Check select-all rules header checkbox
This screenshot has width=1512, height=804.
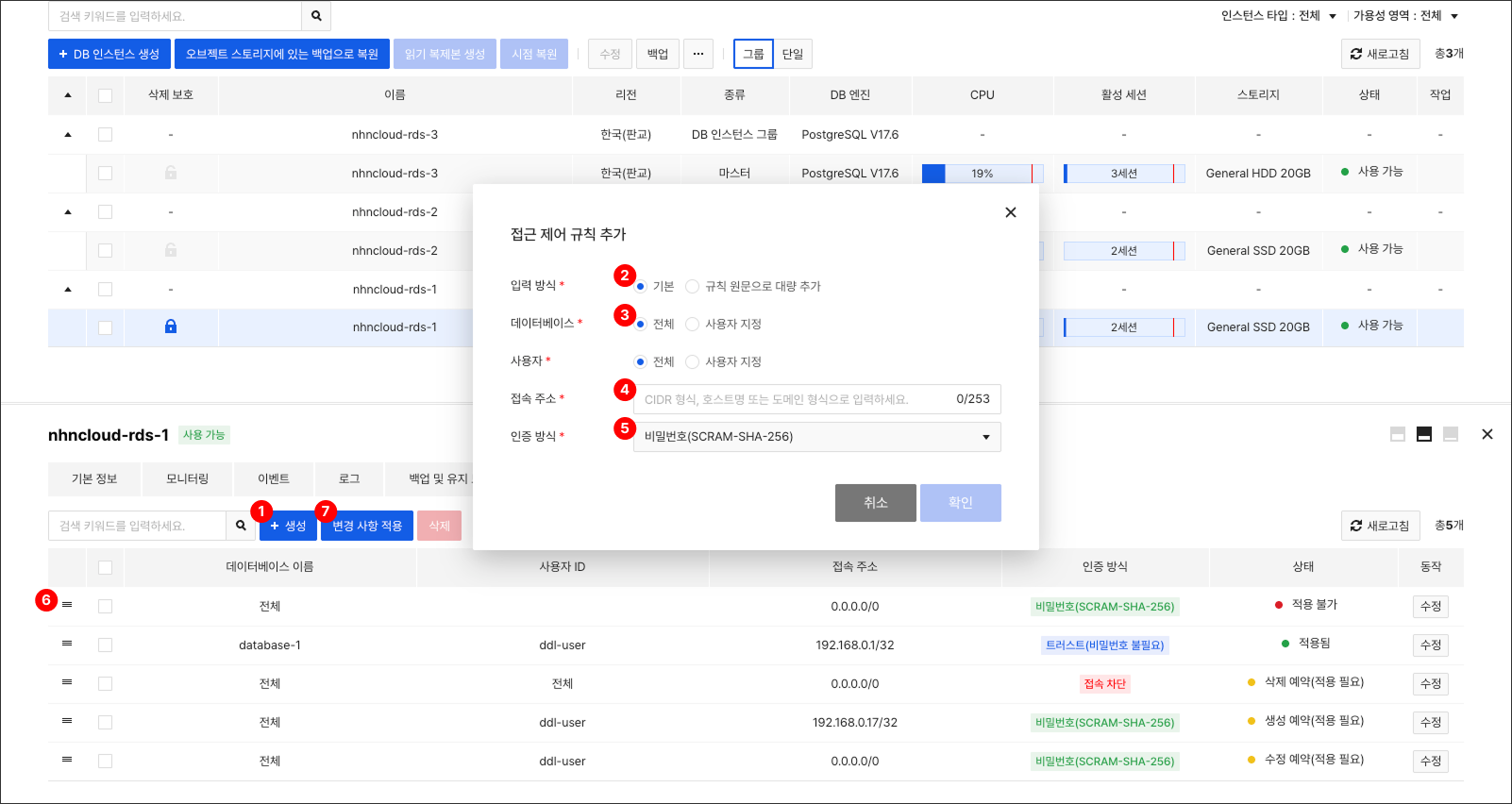point(105,567)
